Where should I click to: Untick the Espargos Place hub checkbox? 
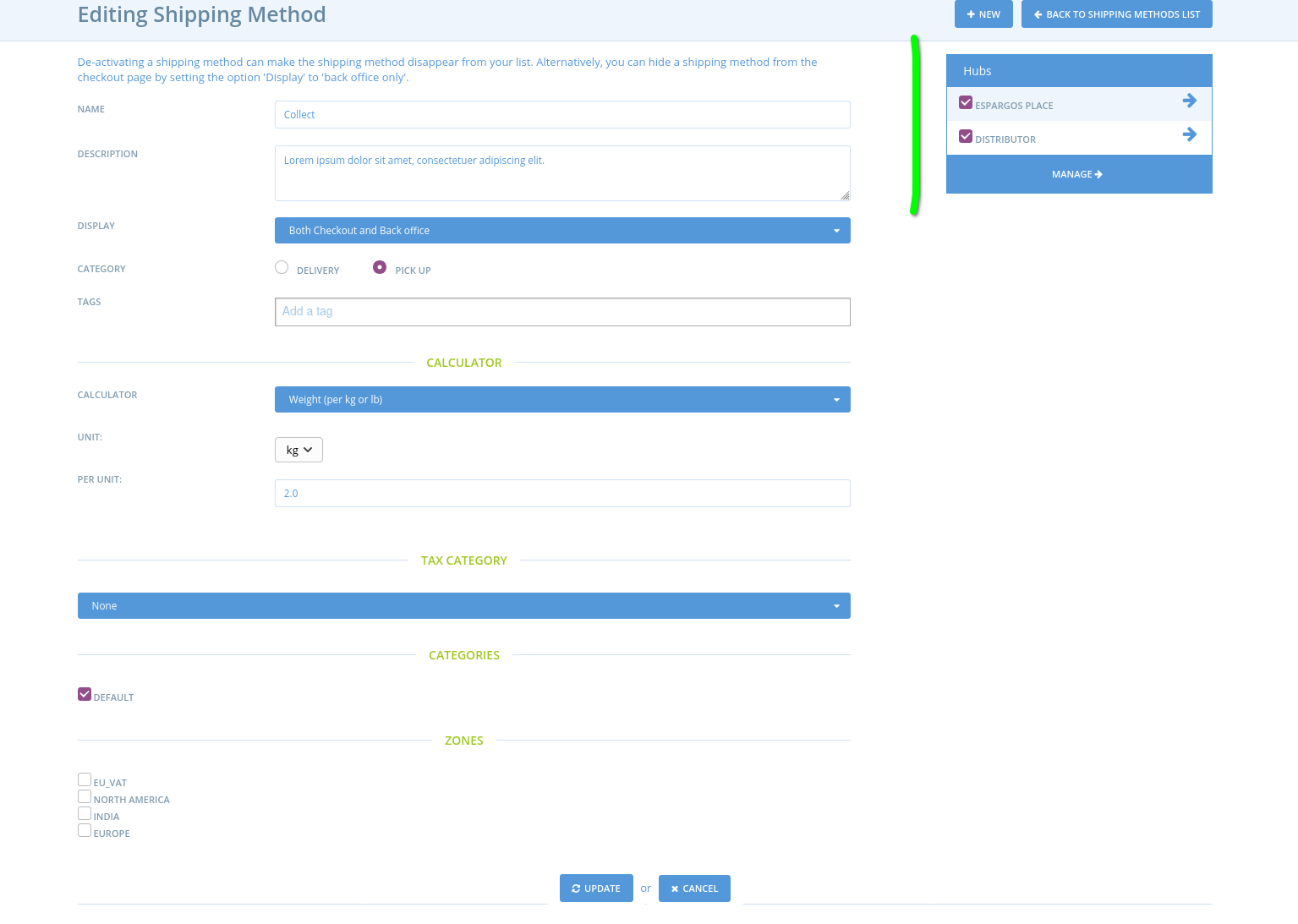[x=966, y=102]
